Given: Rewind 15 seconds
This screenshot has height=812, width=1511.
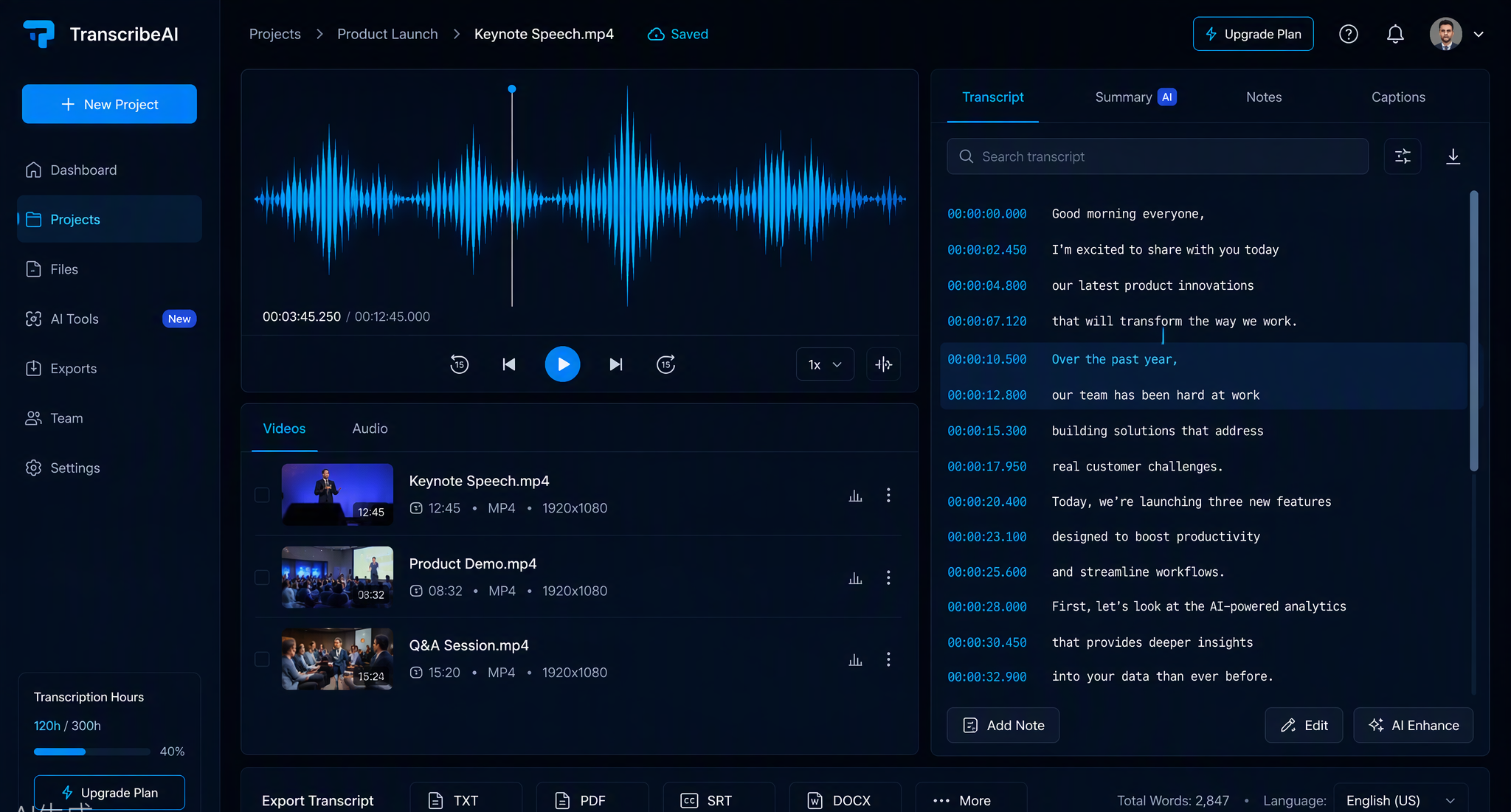Looking at the screenshot, I should coord(459,364).
